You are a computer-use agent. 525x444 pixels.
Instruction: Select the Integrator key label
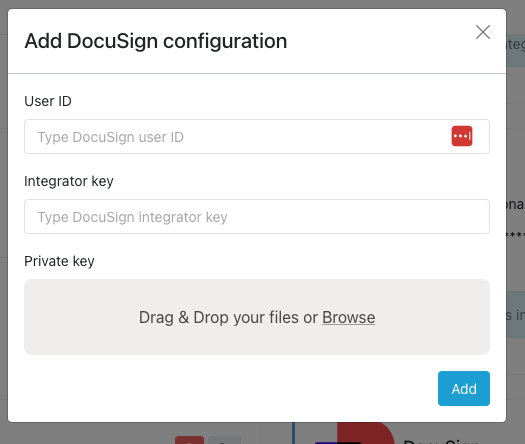point(69,181)
